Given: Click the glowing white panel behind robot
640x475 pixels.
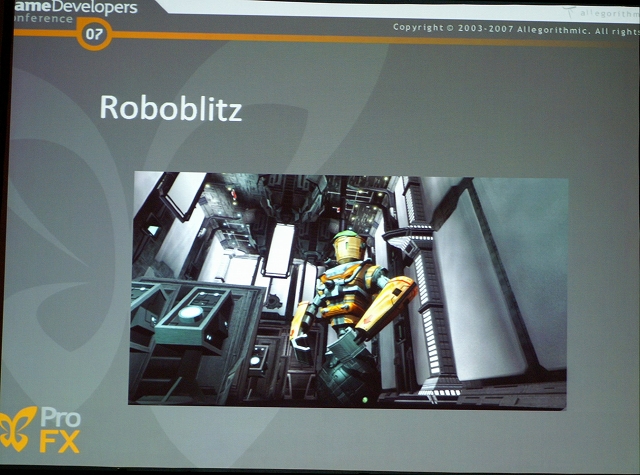Looking at the screenshot, I should (x=279, y=250).
